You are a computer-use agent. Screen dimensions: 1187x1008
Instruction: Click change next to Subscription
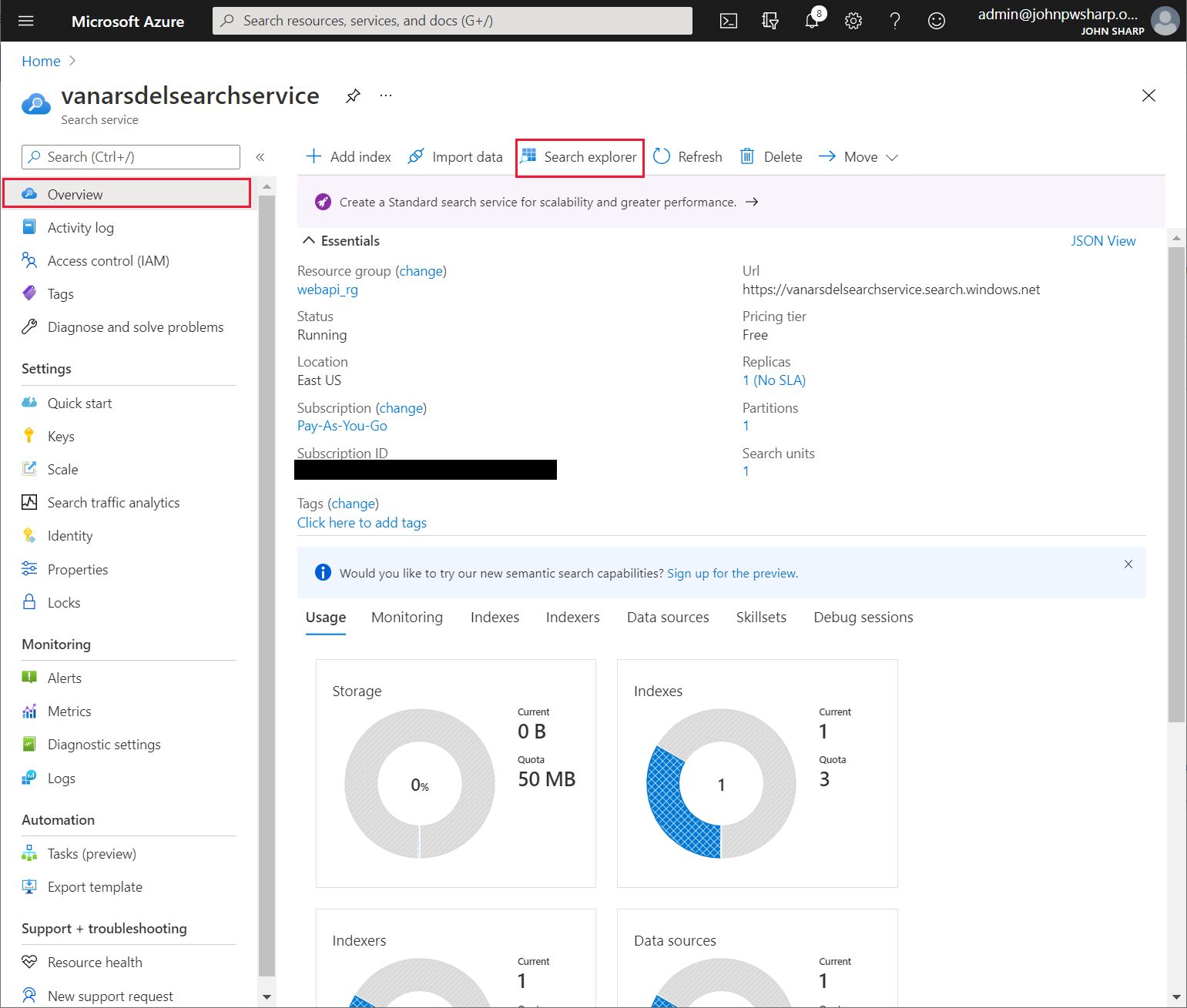pyautogui.click(x=401, y=408)
